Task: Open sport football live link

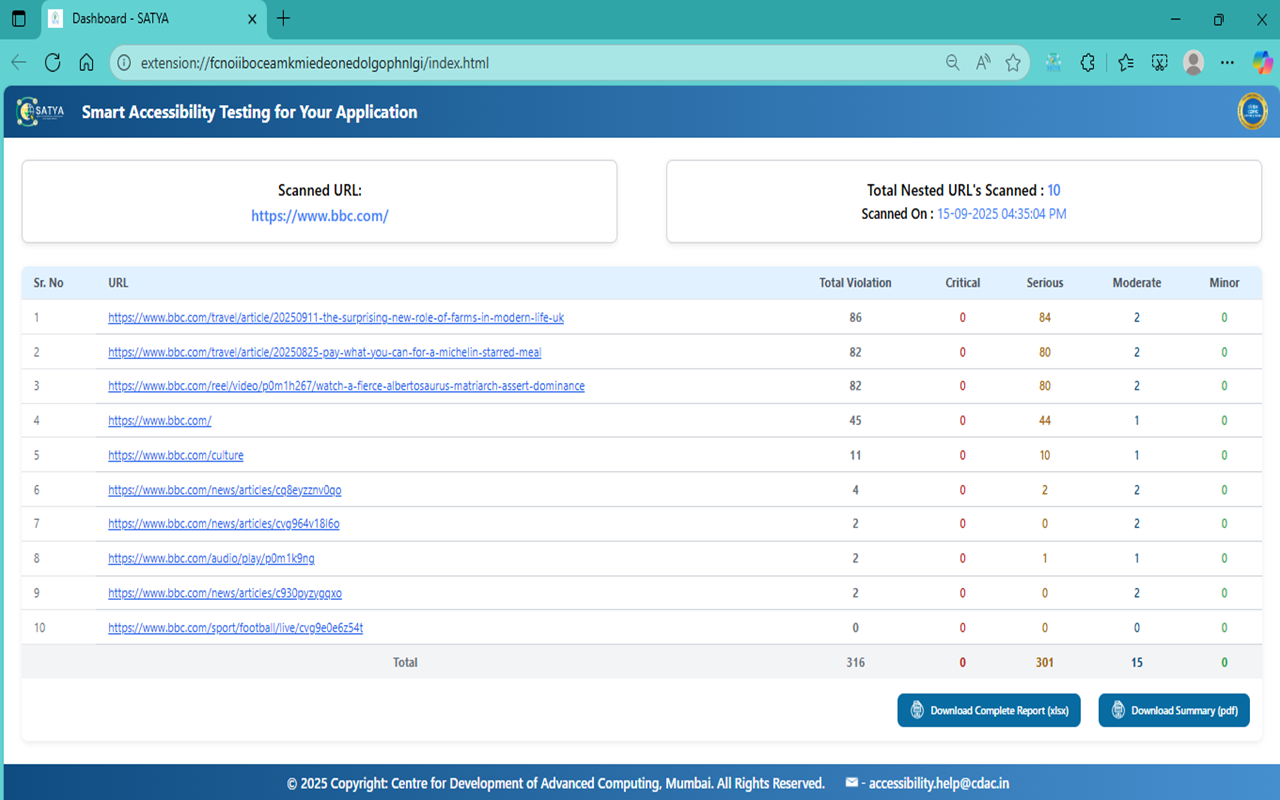Action: coord(236,628)
